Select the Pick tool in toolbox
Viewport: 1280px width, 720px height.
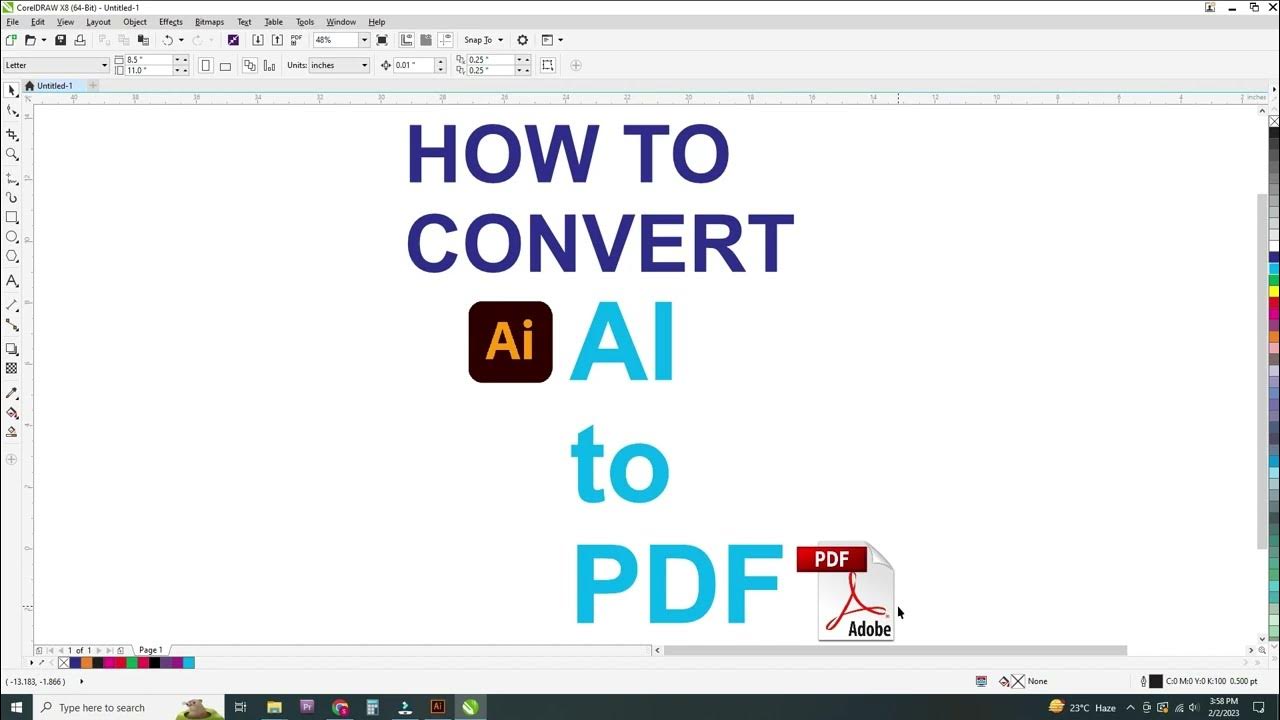coord(12,90)
